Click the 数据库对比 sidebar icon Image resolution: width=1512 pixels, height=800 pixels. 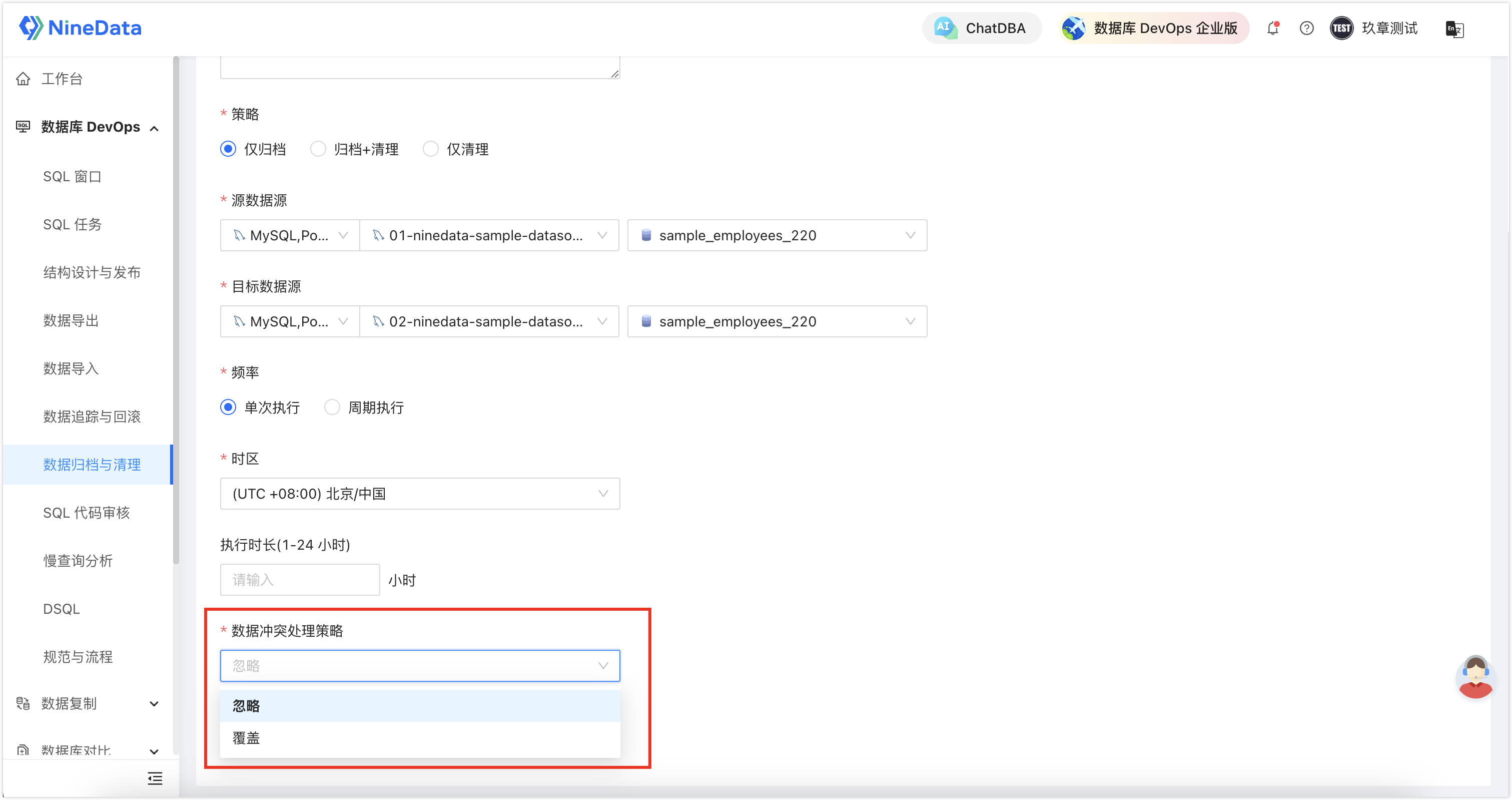pyautogui.click(x=23, y=750)
